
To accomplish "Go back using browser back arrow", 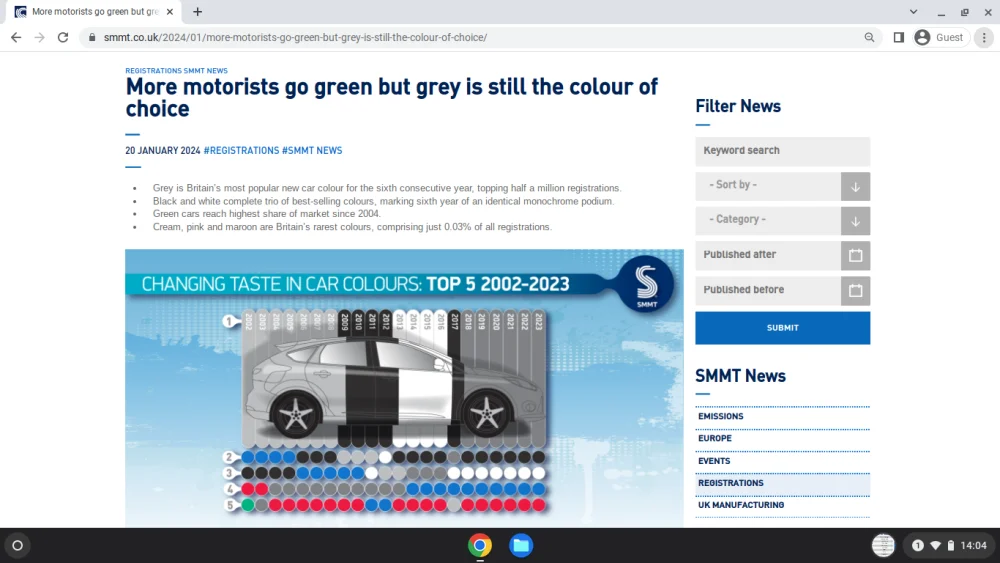I will coord(16,38).
